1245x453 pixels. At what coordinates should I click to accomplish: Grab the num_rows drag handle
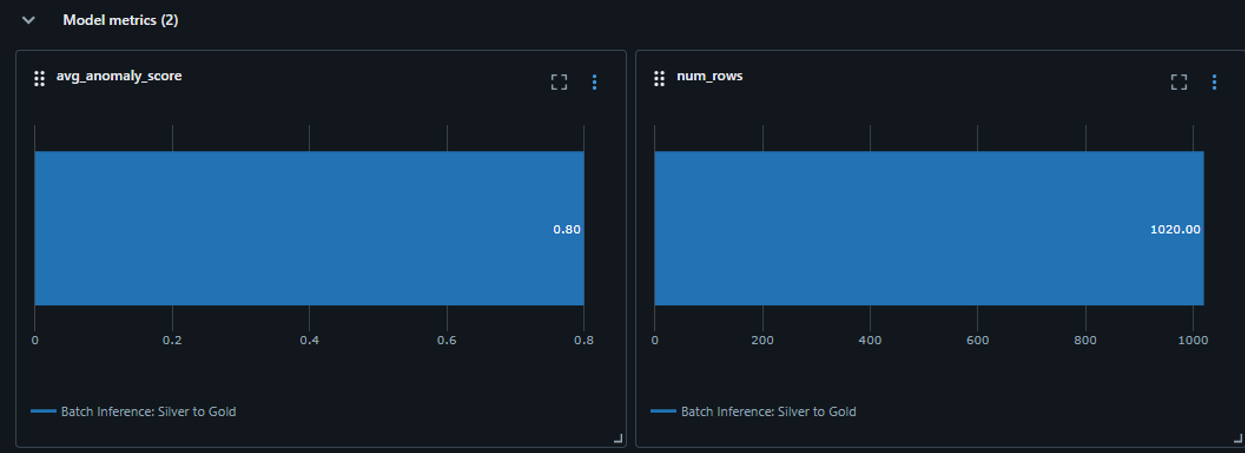point(659,79)
